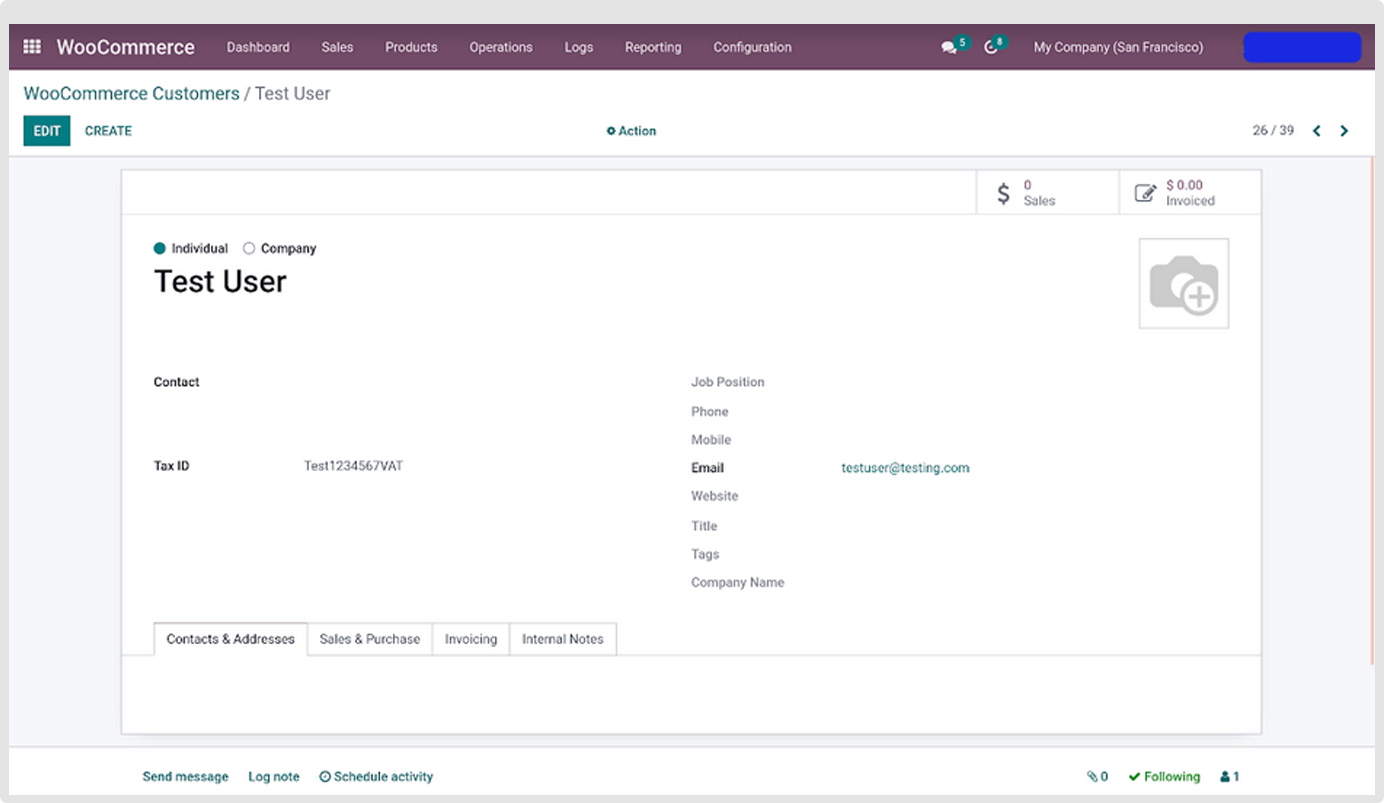Click the WooCommerce app title
This screenshot has height=803, width=1384.
[125, 47]
